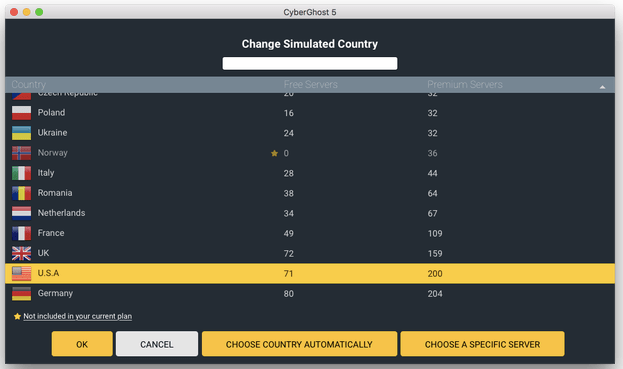
Task: Sort by the Premium Servers column header
Action: pos(465,84)
